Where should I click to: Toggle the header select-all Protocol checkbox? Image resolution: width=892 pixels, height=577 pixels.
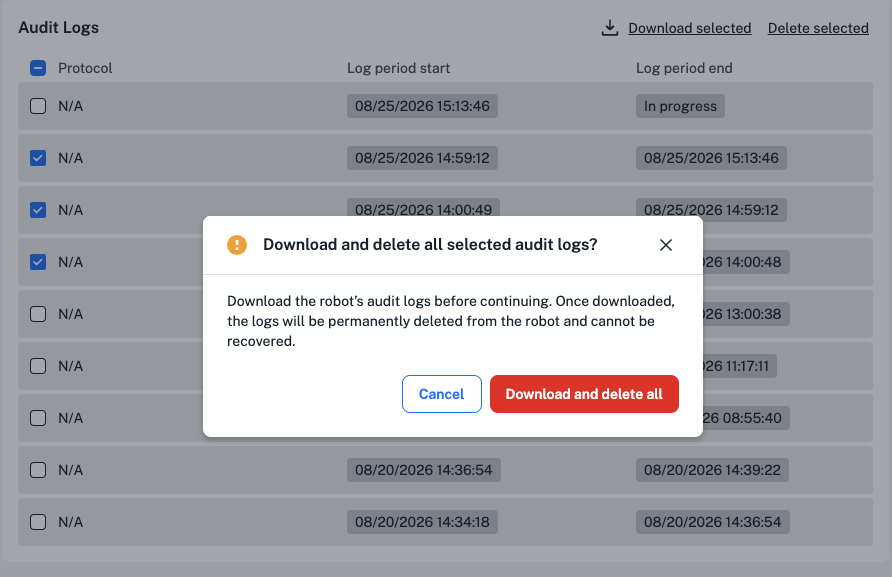[x=38, y=68]
